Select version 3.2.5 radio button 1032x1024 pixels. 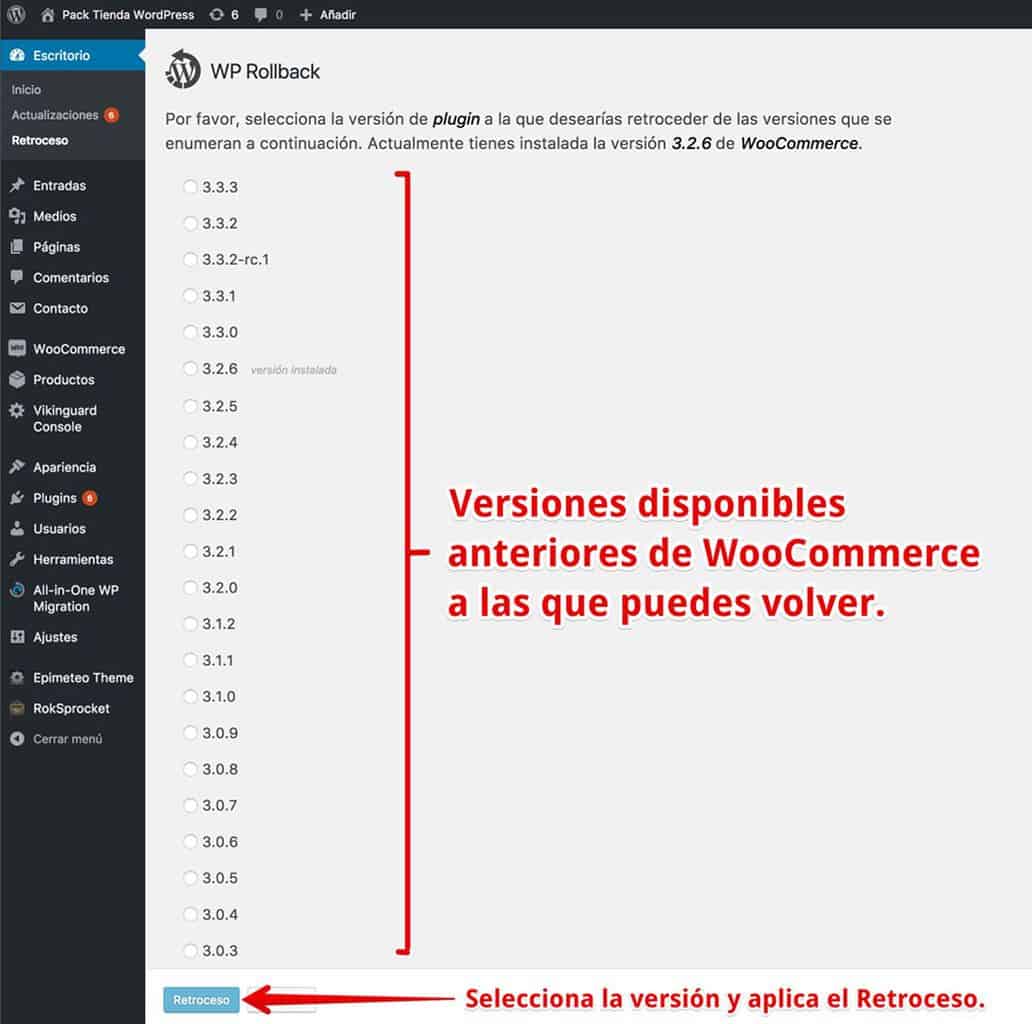click(x=190, y=406)
